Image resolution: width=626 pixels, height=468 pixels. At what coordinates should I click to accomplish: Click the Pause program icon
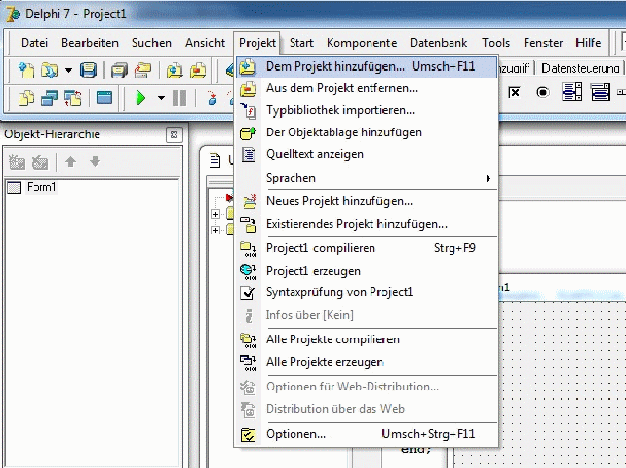tap(180, 97)
